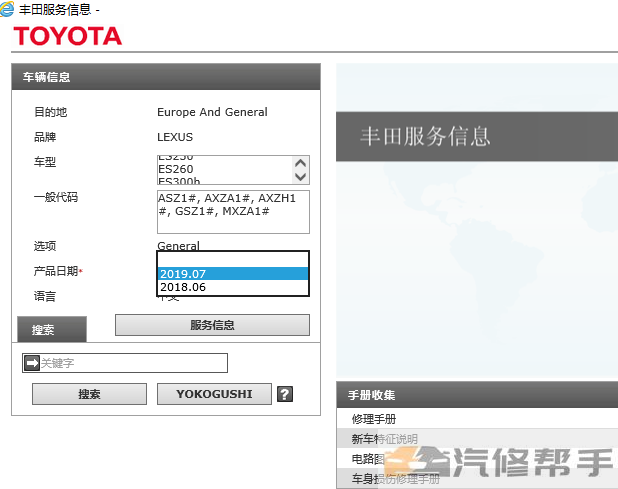Click the 丰田服务信息 banner title
The height and width of the screenshot is (489, 618).
pyautogui.click(x=425, y=136)
